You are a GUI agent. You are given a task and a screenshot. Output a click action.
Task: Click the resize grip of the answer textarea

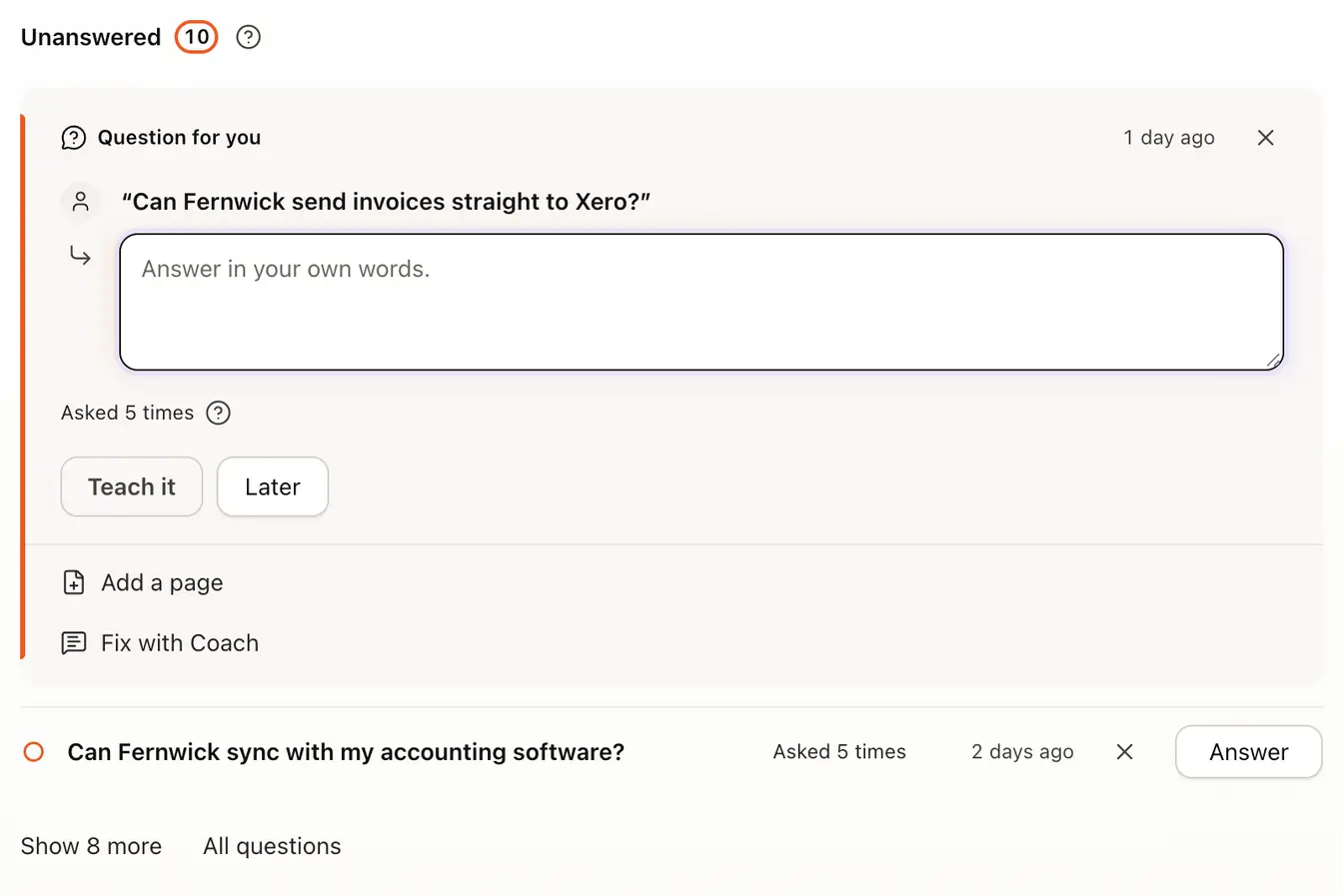click(1273, 360)
